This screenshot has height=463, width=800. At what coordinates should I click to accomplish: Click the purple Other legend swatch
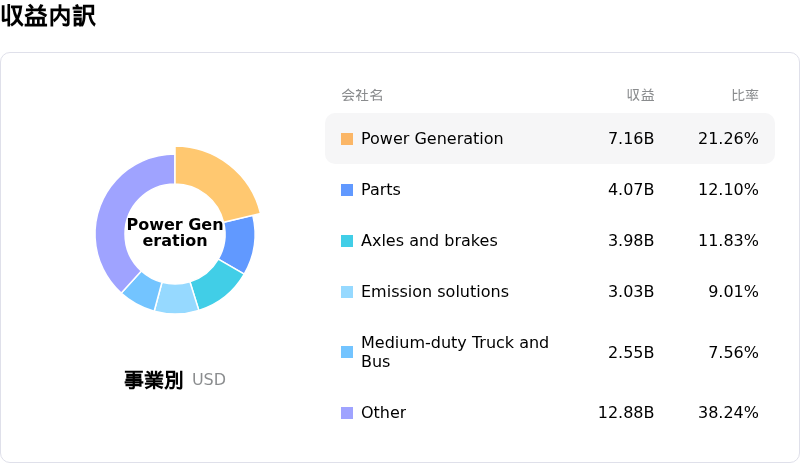[x=347, y=413]
